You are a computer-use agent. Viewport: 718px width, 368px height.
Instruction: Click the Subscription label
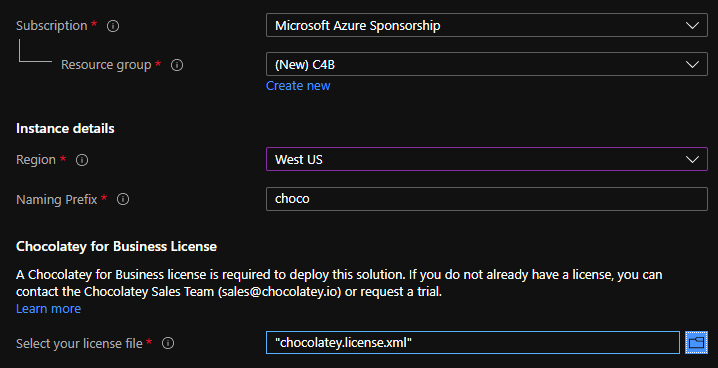tap(52, 26)
